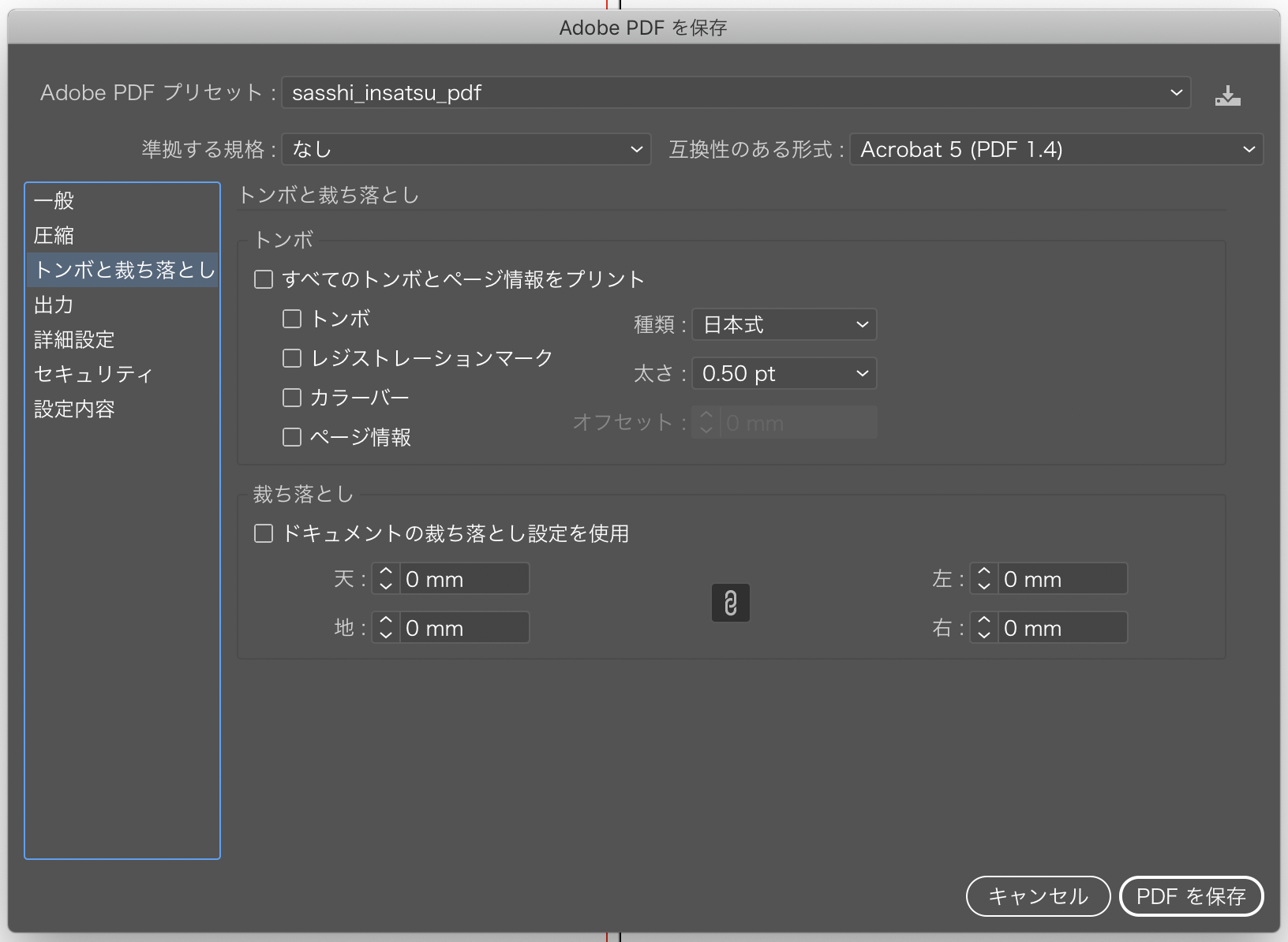Check レジストレーションマーク checkbox
The image size is (1288, 942).
[x=292, y=358]
